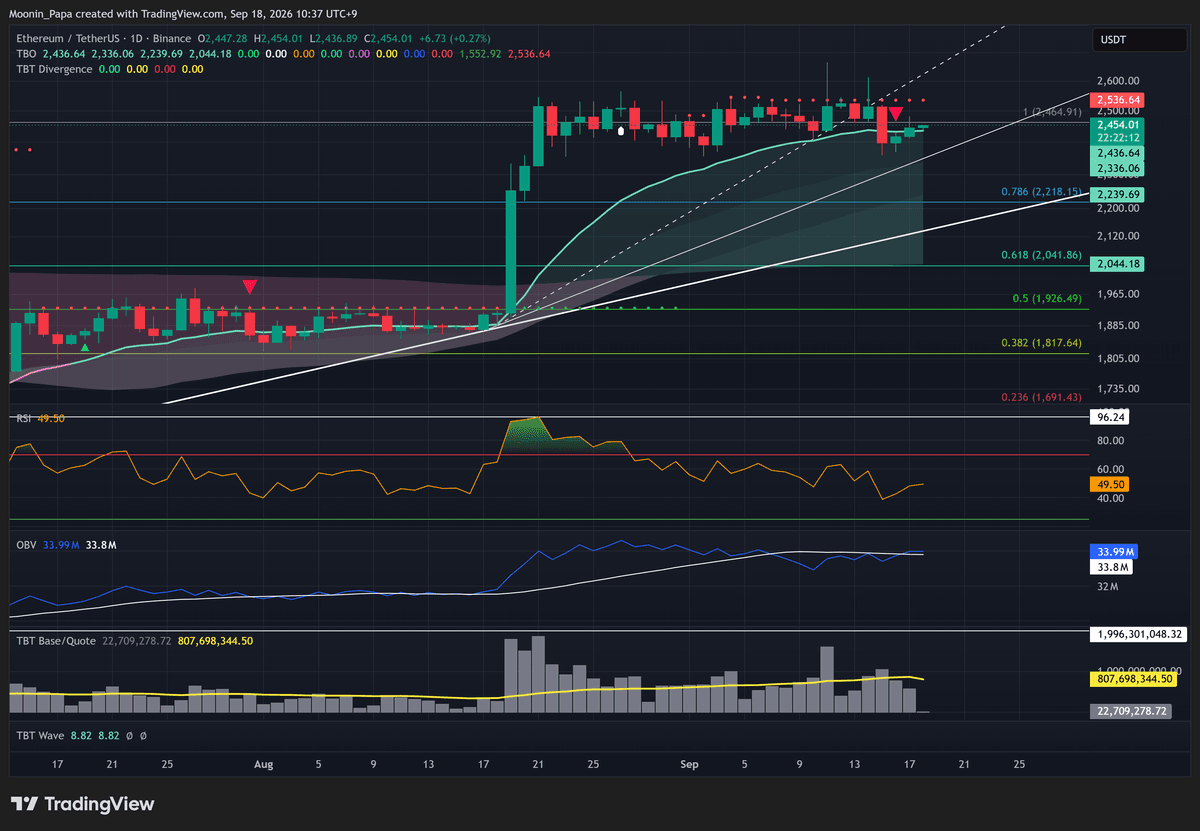1200x831 pixels.
Task: Click the white marker on the late-August candle
Action: [622, 130]
